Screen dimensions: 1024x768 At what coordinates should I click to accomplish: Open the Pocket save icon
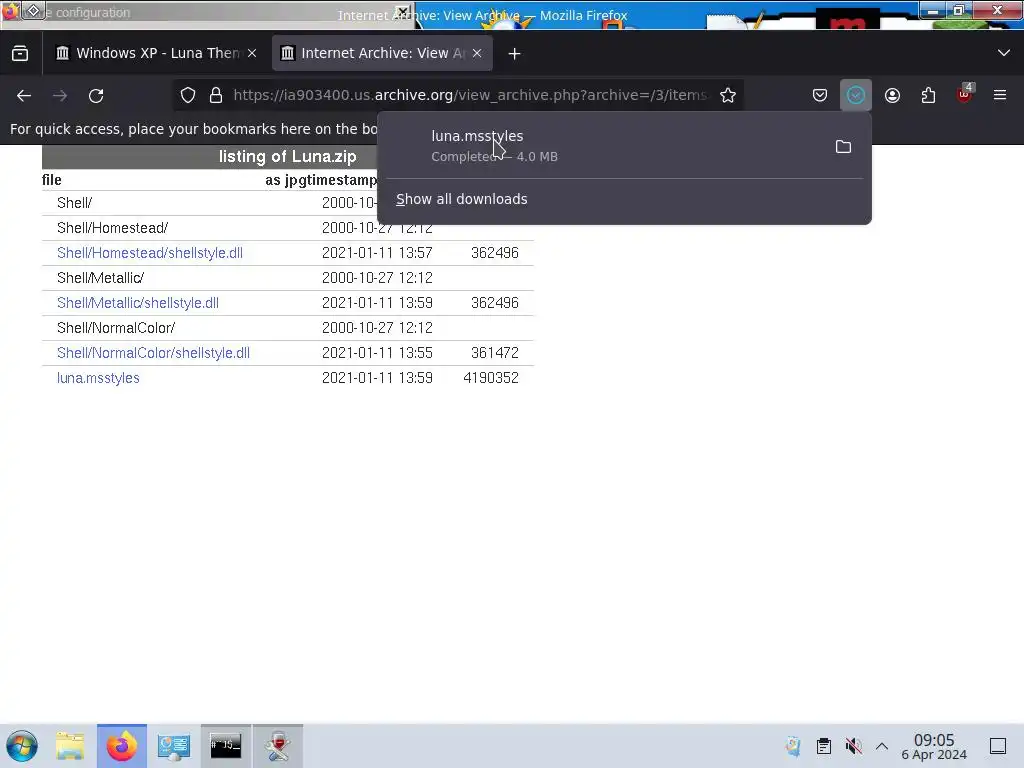click(x=820, y=95)
